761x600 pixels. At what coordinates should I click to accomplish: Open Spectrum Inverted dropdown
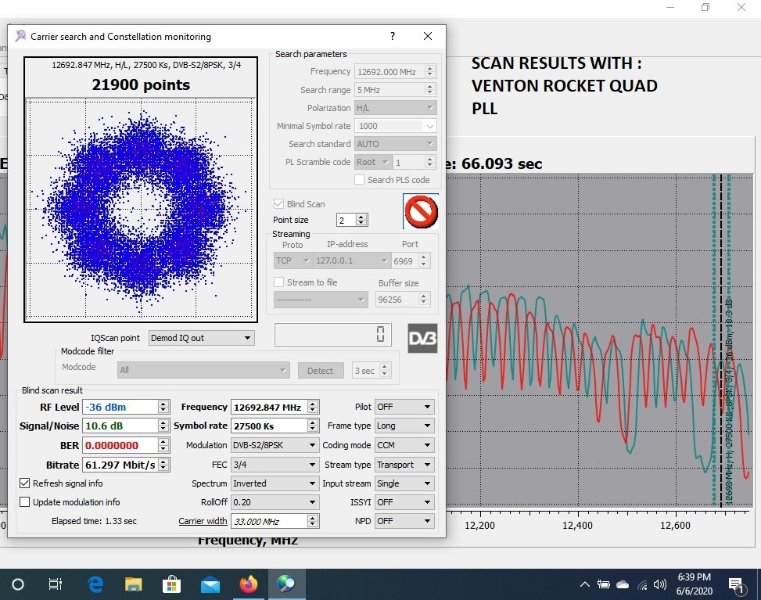pos(275,483)
